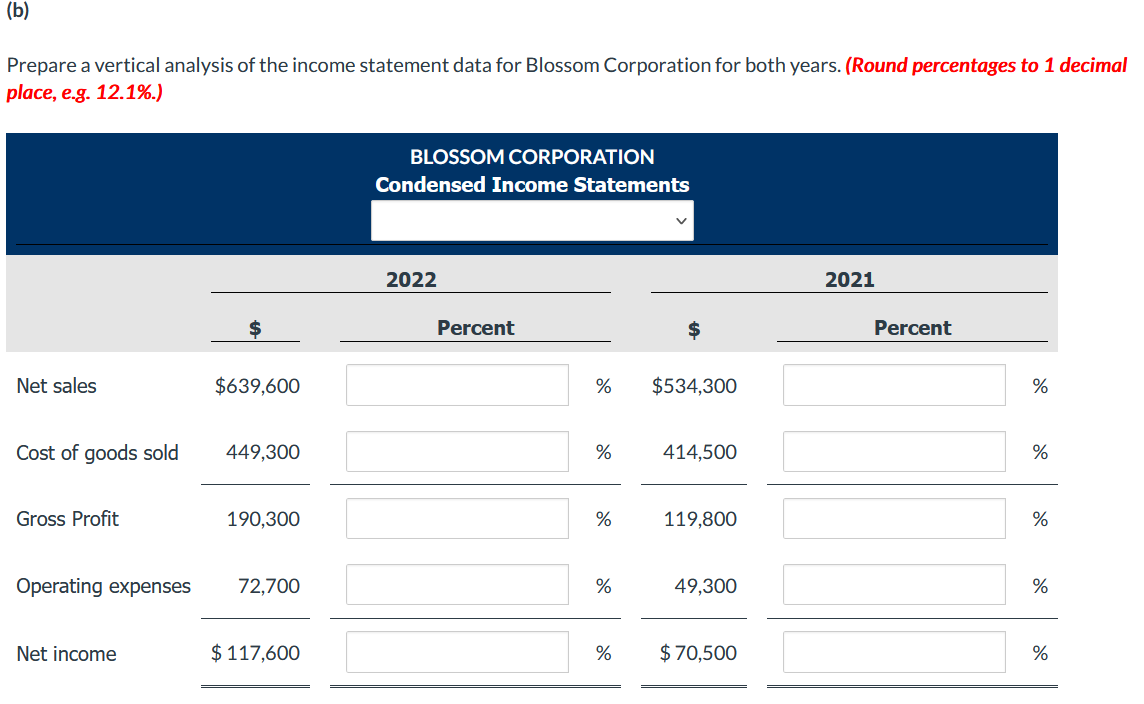Click the 2021 Cost of goods sold percent field
Viewport: 1144px width, 704px height.
[x=893, y=451]
